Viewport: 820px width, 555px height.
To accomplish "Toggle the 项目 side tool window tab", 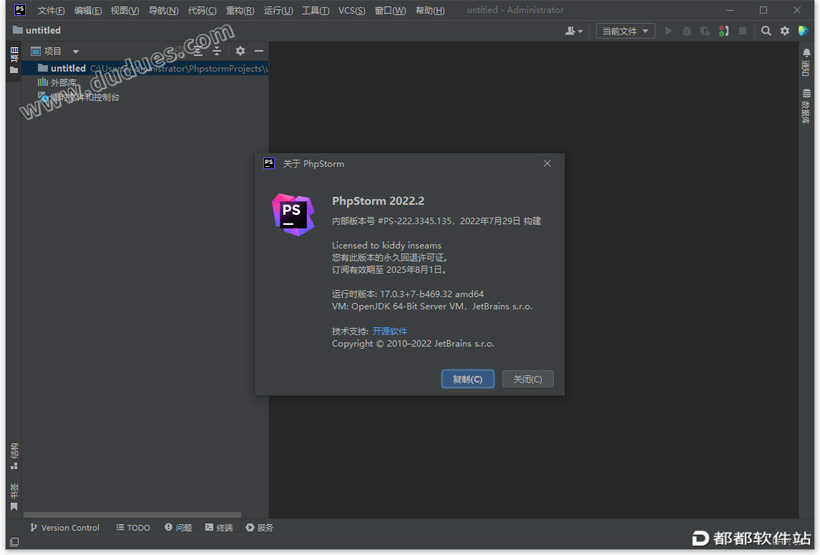I will 14,60.
